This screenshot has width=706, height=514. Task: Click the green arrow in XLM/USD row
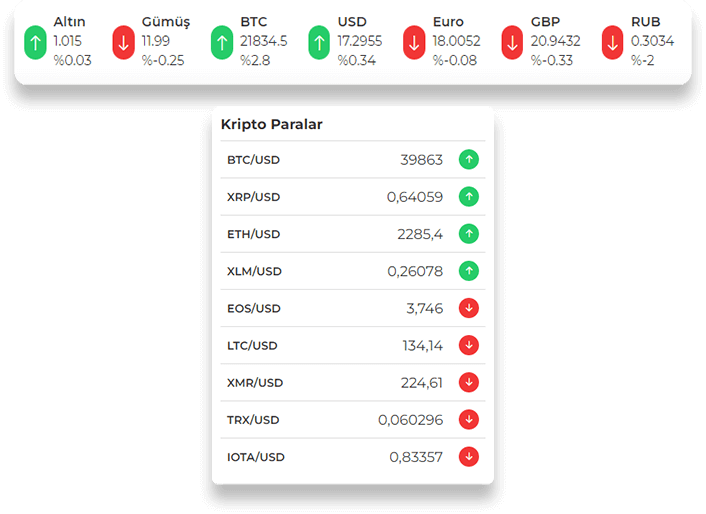tap(468, 271)
